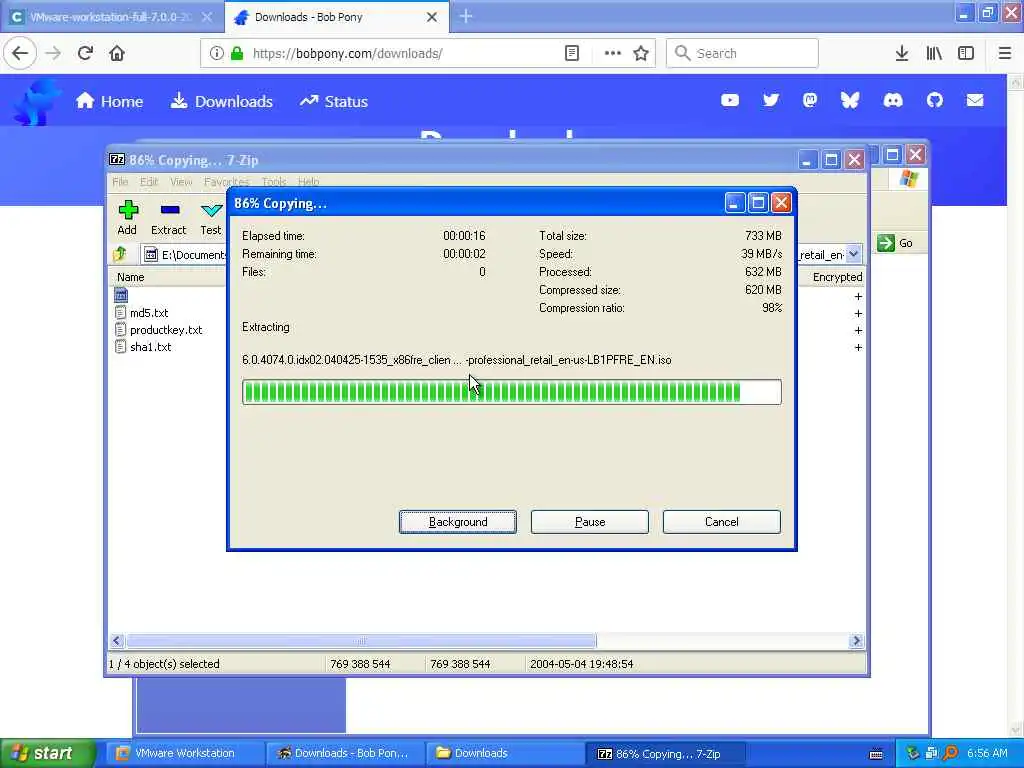Open Bob Pony's Mastodon icon link
Viewport: 1024px width, 768px height.
pyautogui.click(x=810, y=100)
